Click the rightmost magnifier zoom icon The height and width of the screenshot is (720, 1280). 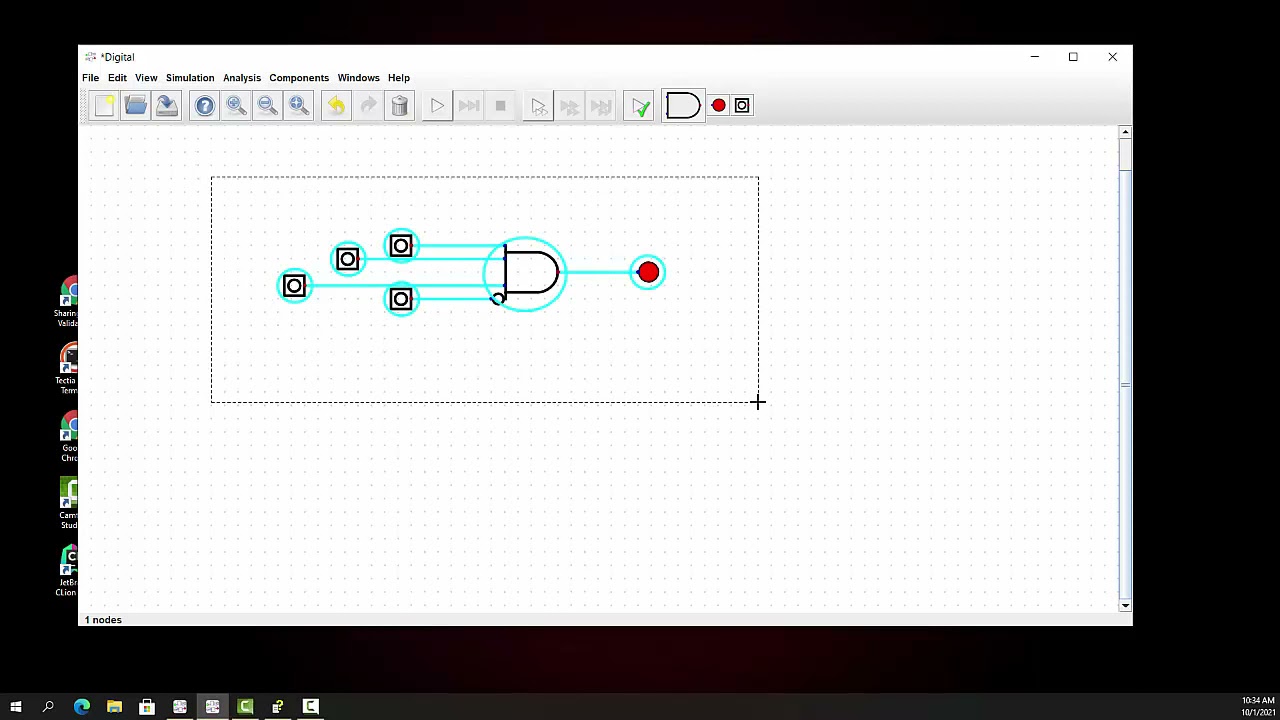click(298, 106)
